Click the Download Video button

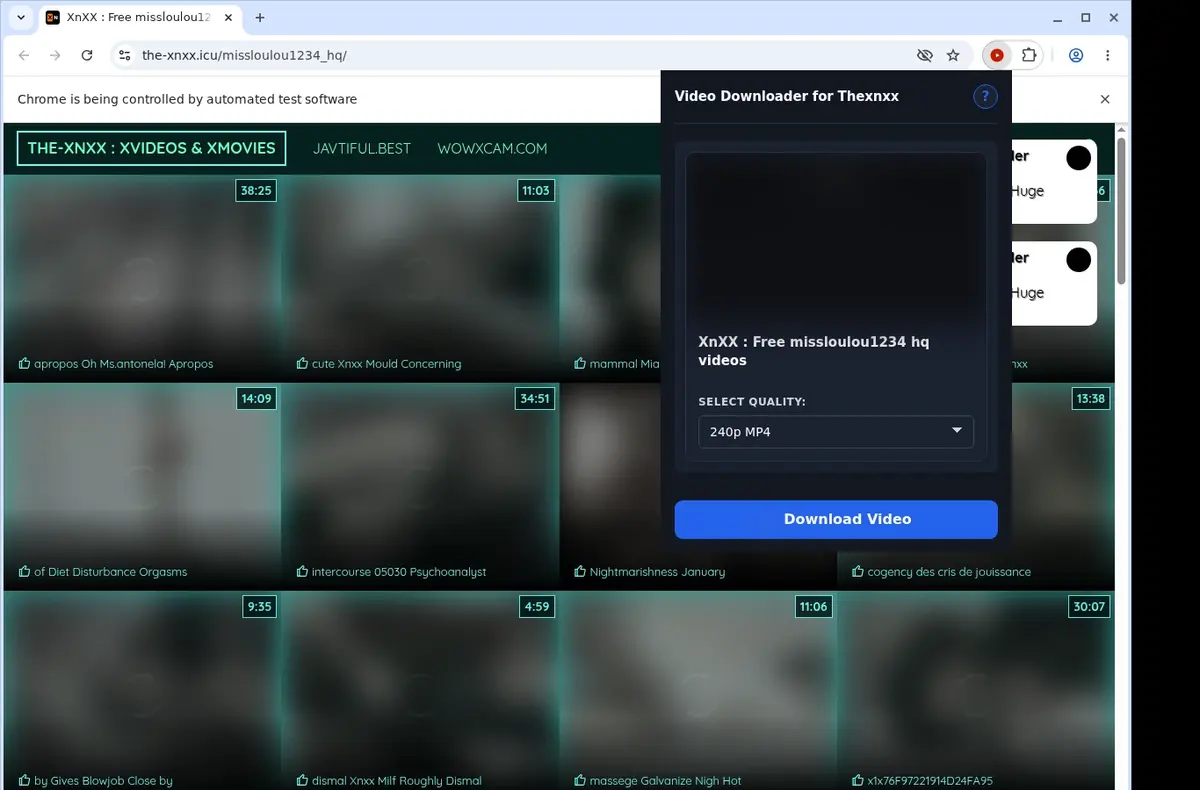836,519
